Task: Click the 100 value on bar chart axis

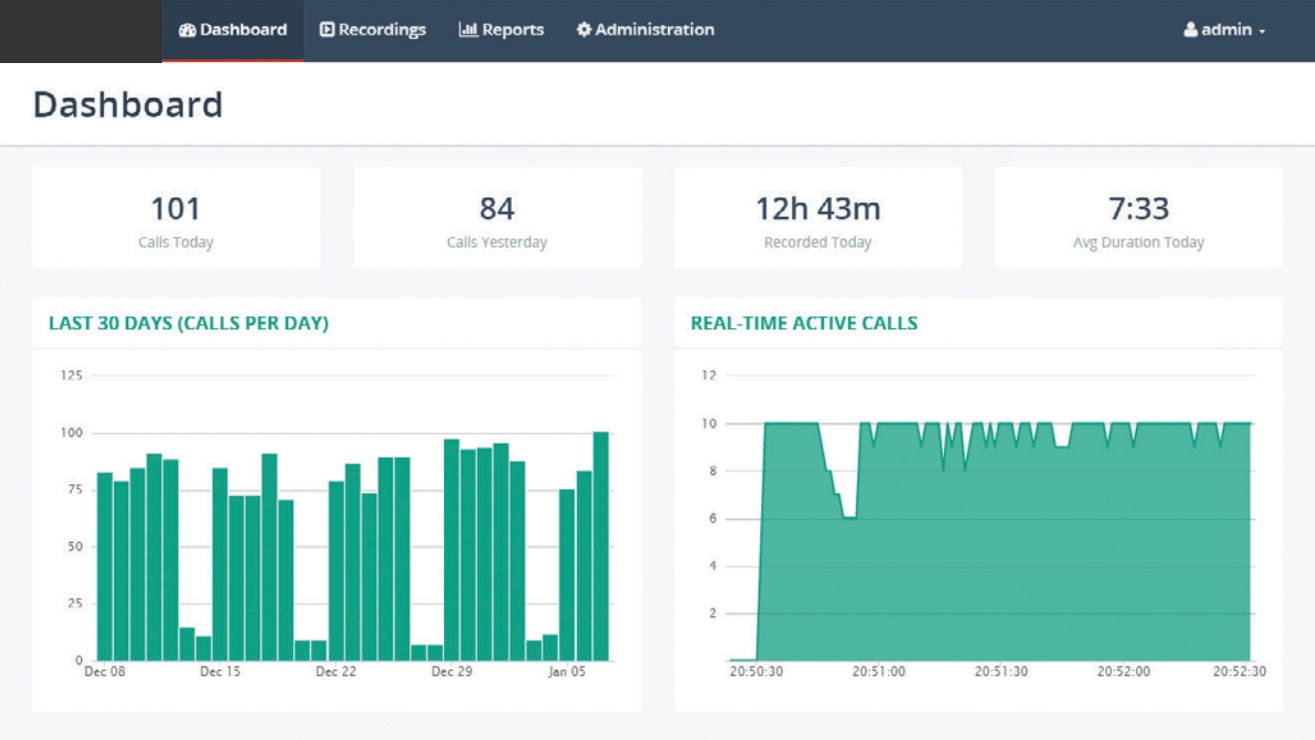Action: click(x=72, y=433)
